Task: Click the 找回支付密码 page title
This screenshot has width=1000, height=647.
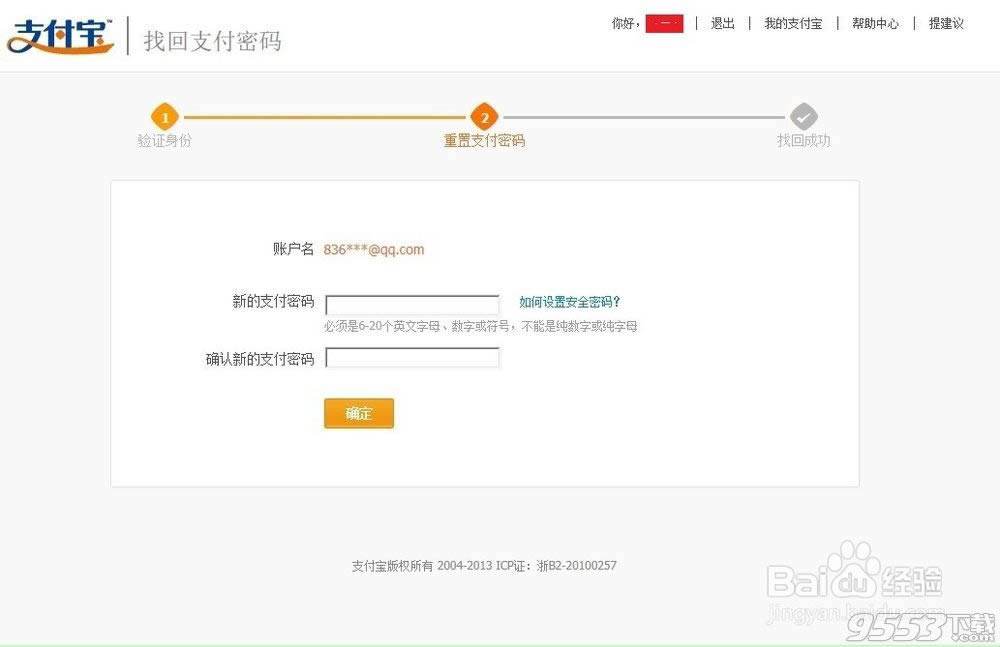Action: click(212, 40)
